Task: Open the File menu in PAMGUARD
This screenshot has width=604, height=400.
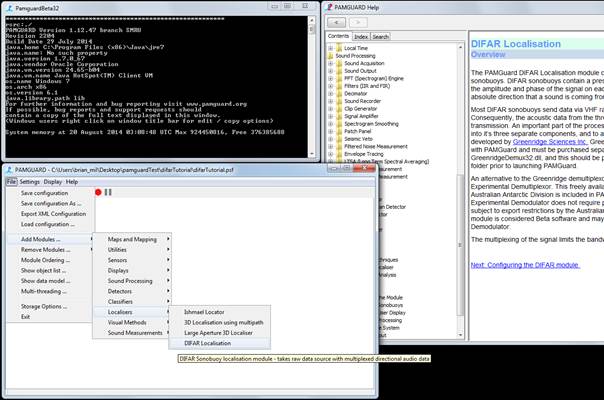Action: tap(12, 182)
